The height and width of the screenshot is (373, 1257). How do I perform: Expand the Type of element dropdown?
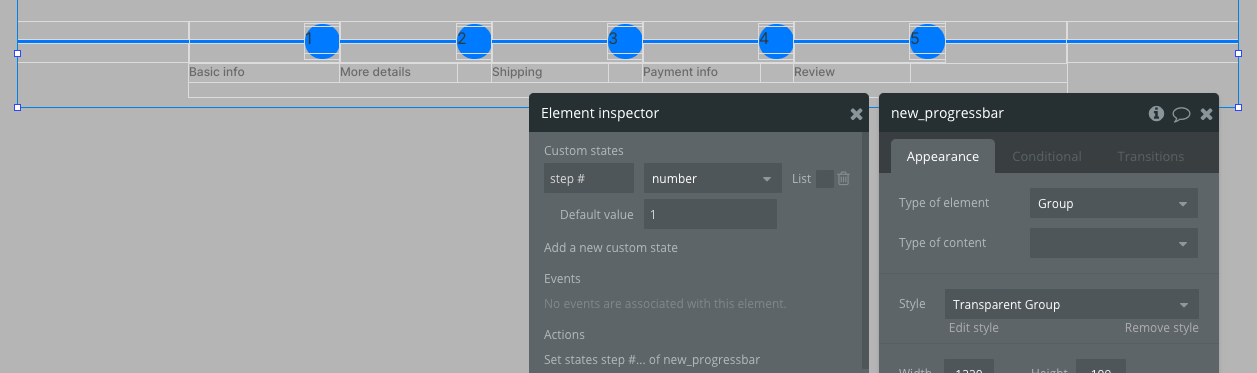pyautogui.click(x=1113, y=203)
